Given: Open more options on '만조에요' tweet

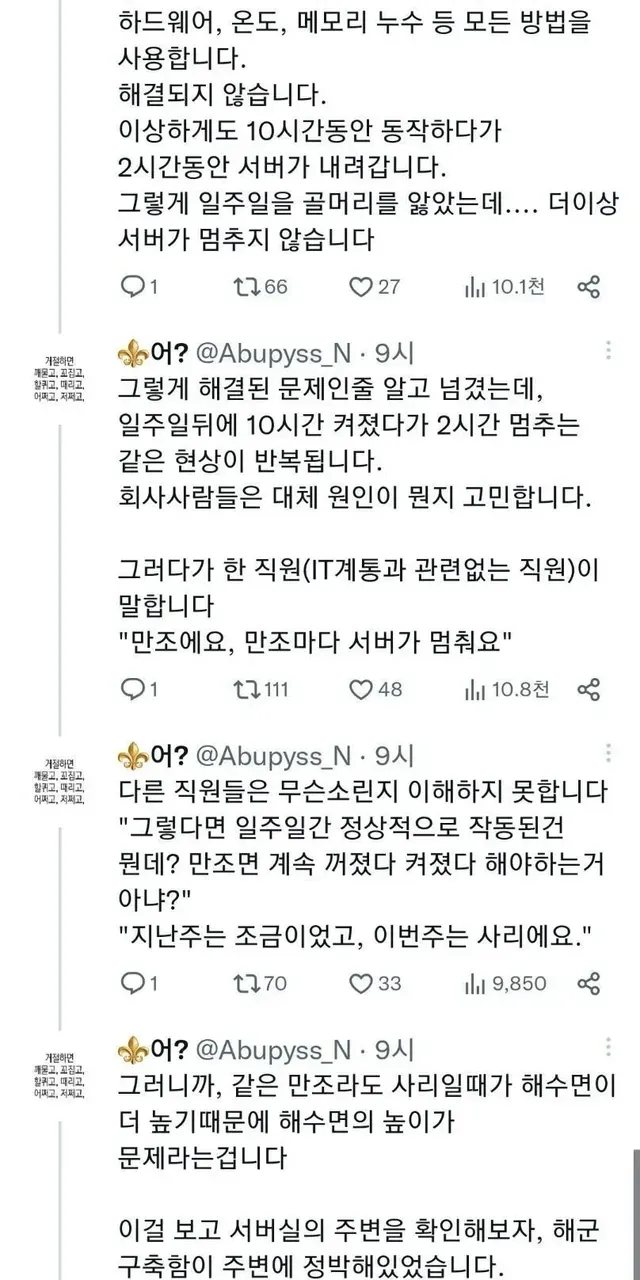Looking at the screenshot, I should [x=609, y=351].
